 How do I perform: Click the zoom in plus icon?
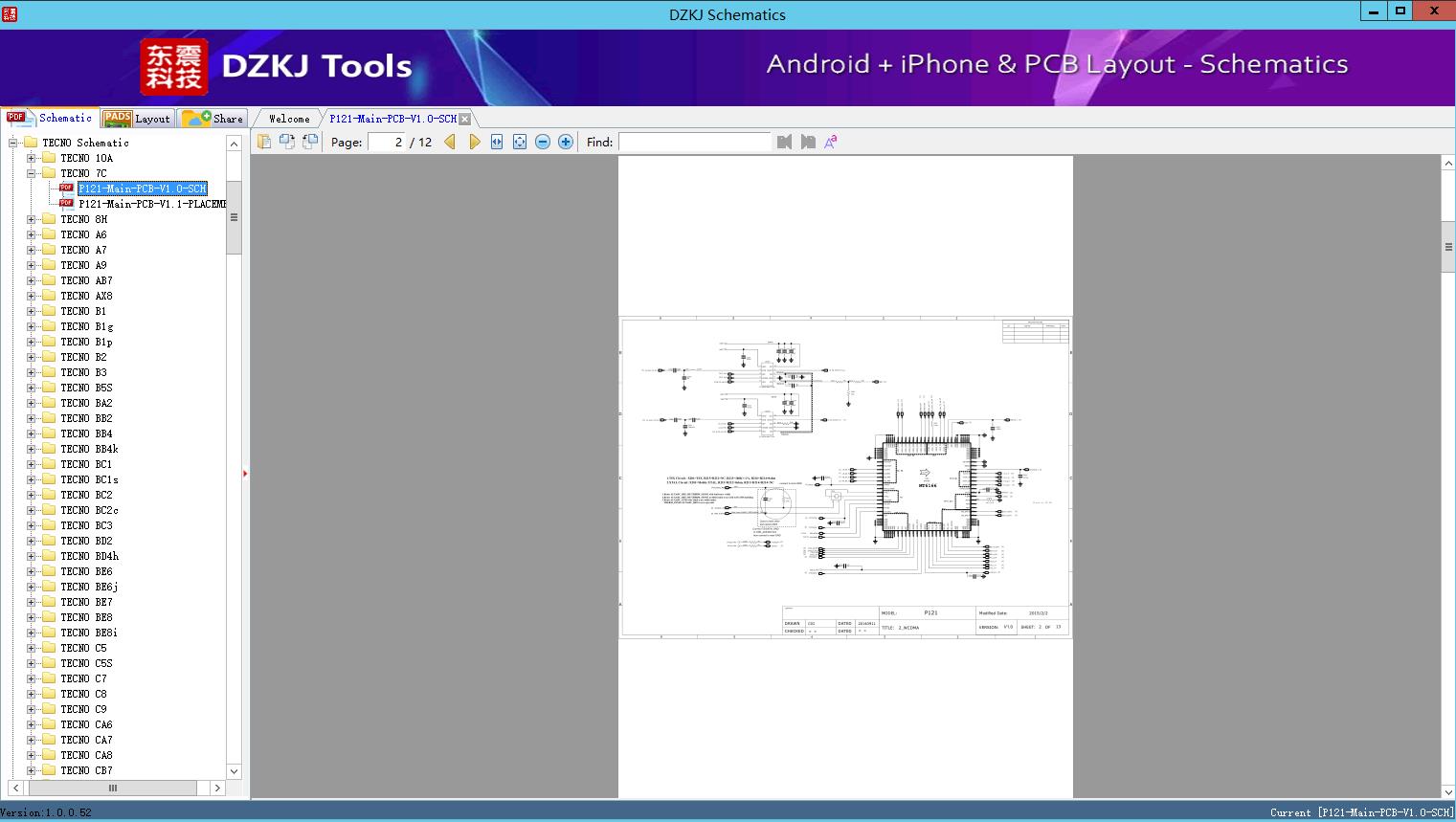(565, 141)
